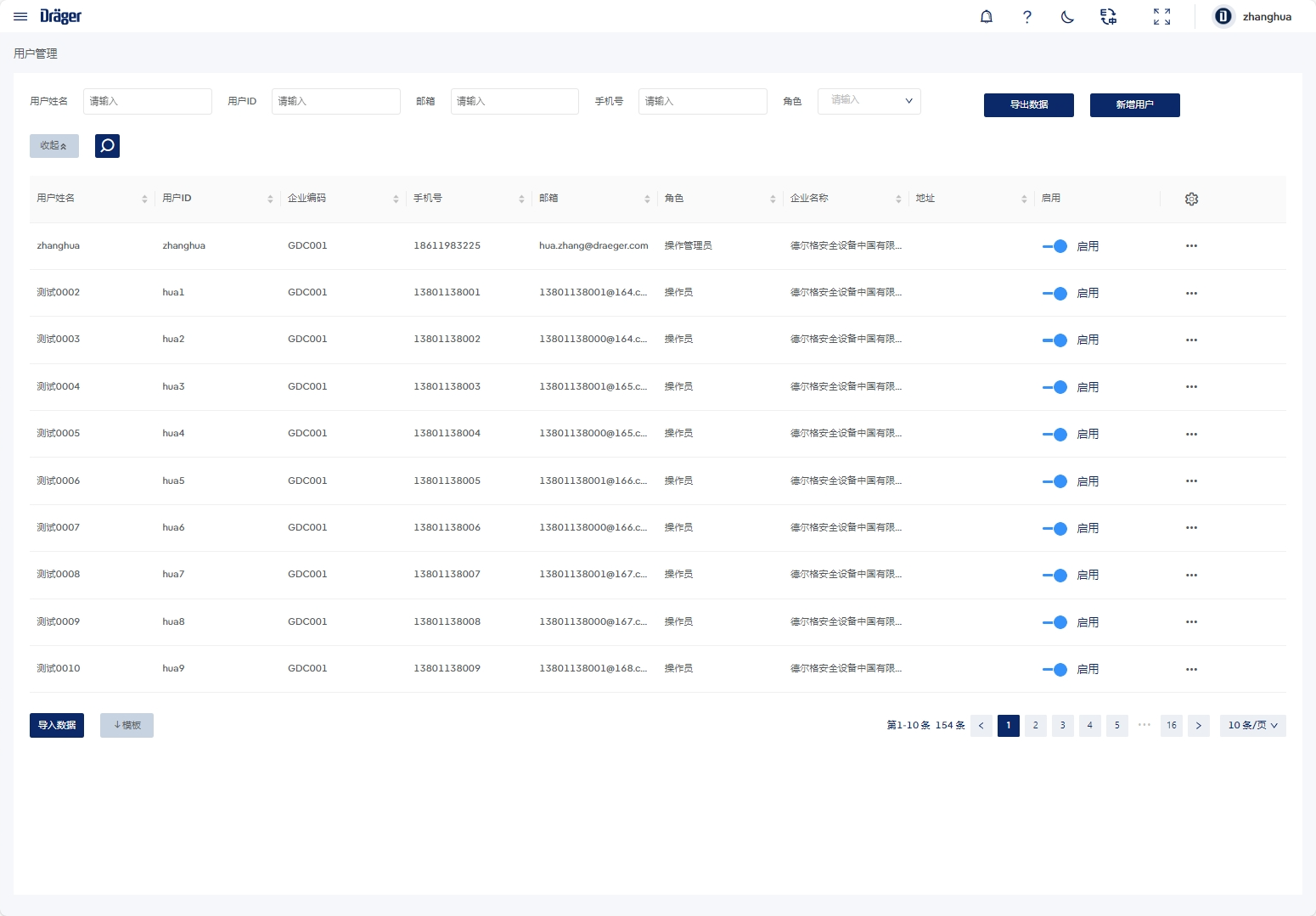Enter fullscreen mode
The height and width of the screenshot is (916, 1316).
1161,17
